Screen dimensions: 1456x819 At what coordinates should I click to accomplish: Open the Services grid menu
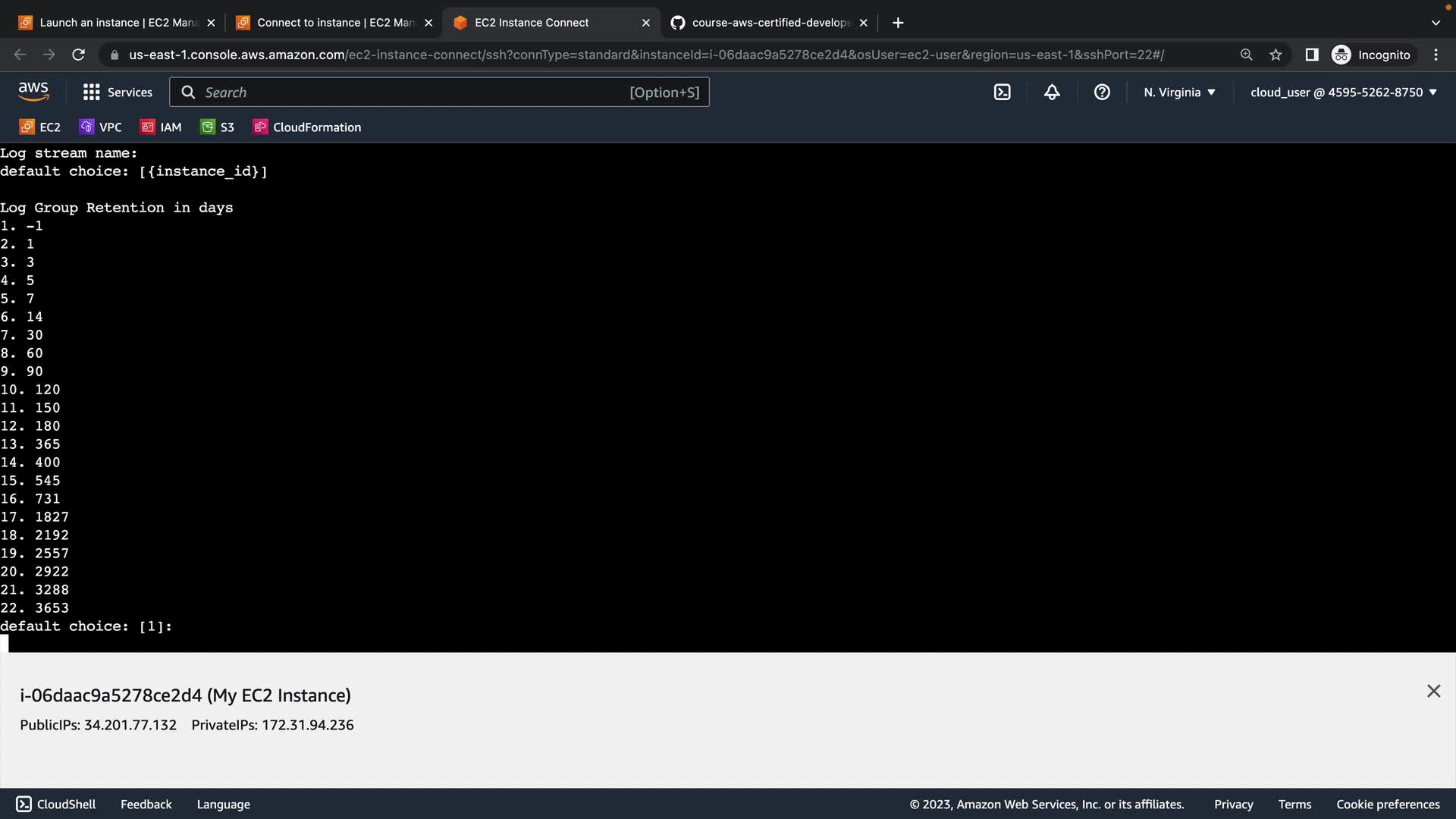pos(118,92)
